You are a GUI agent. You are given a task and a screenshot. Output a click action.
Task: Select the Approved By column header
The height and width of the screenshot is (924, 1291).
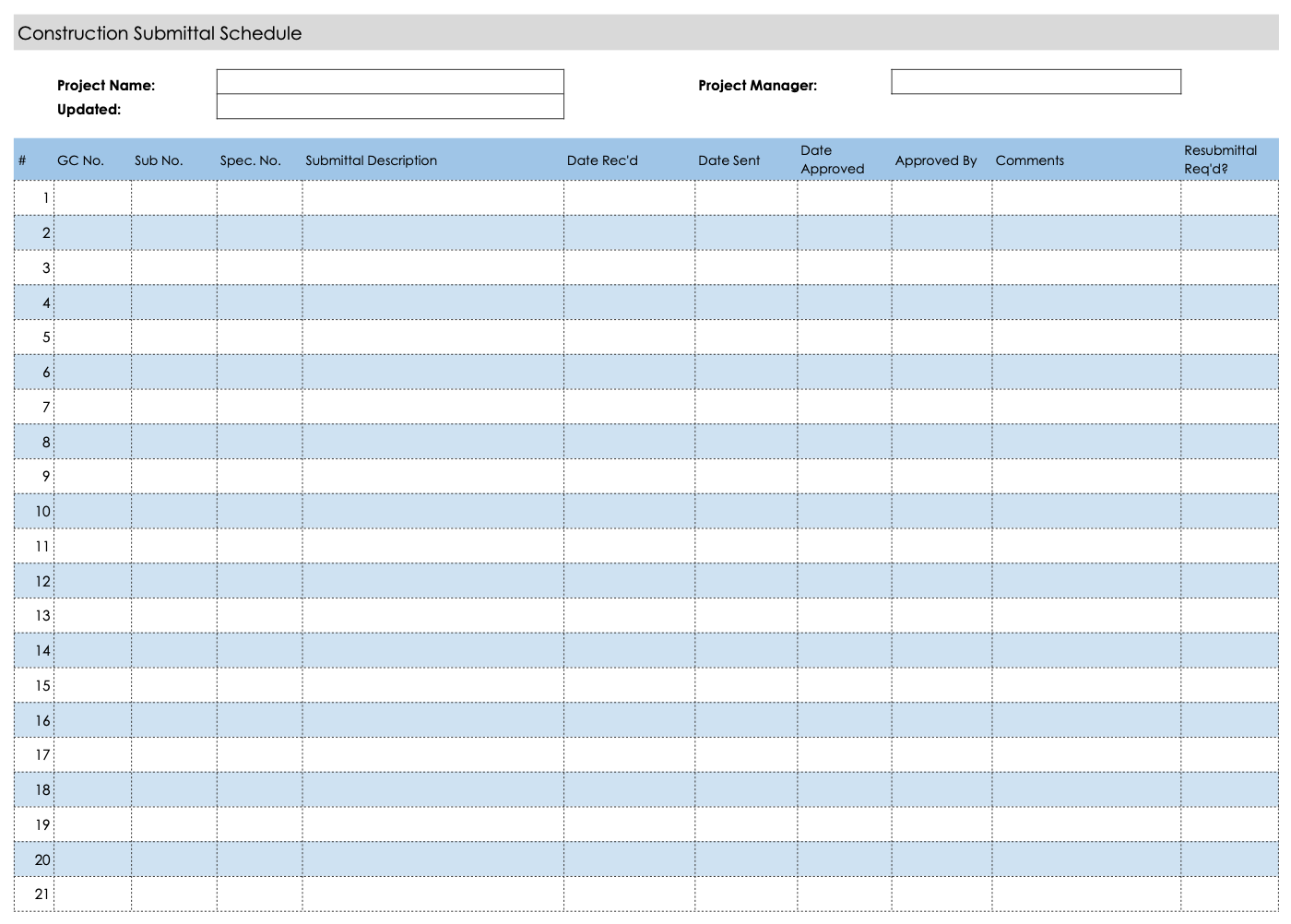(x=936, y=160)
